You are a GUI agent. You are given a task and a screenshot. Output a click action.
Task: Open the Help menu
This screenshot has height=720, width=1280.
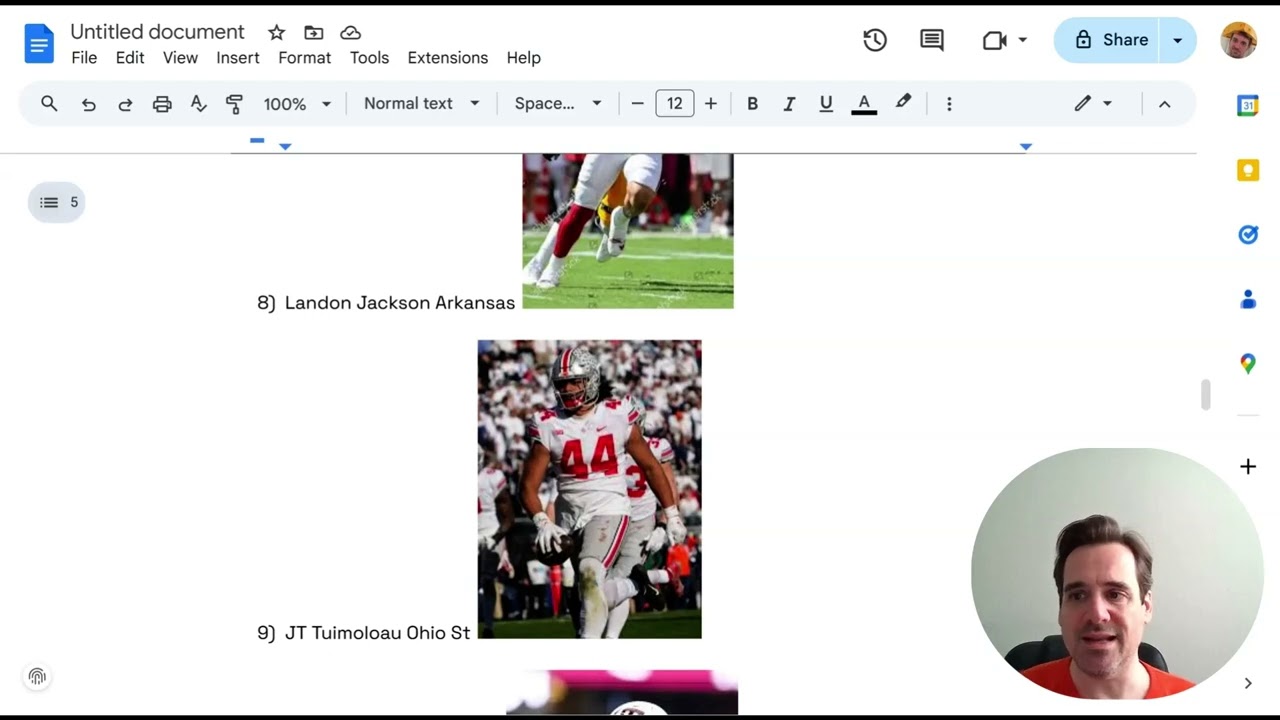click(x=523, y=58)
